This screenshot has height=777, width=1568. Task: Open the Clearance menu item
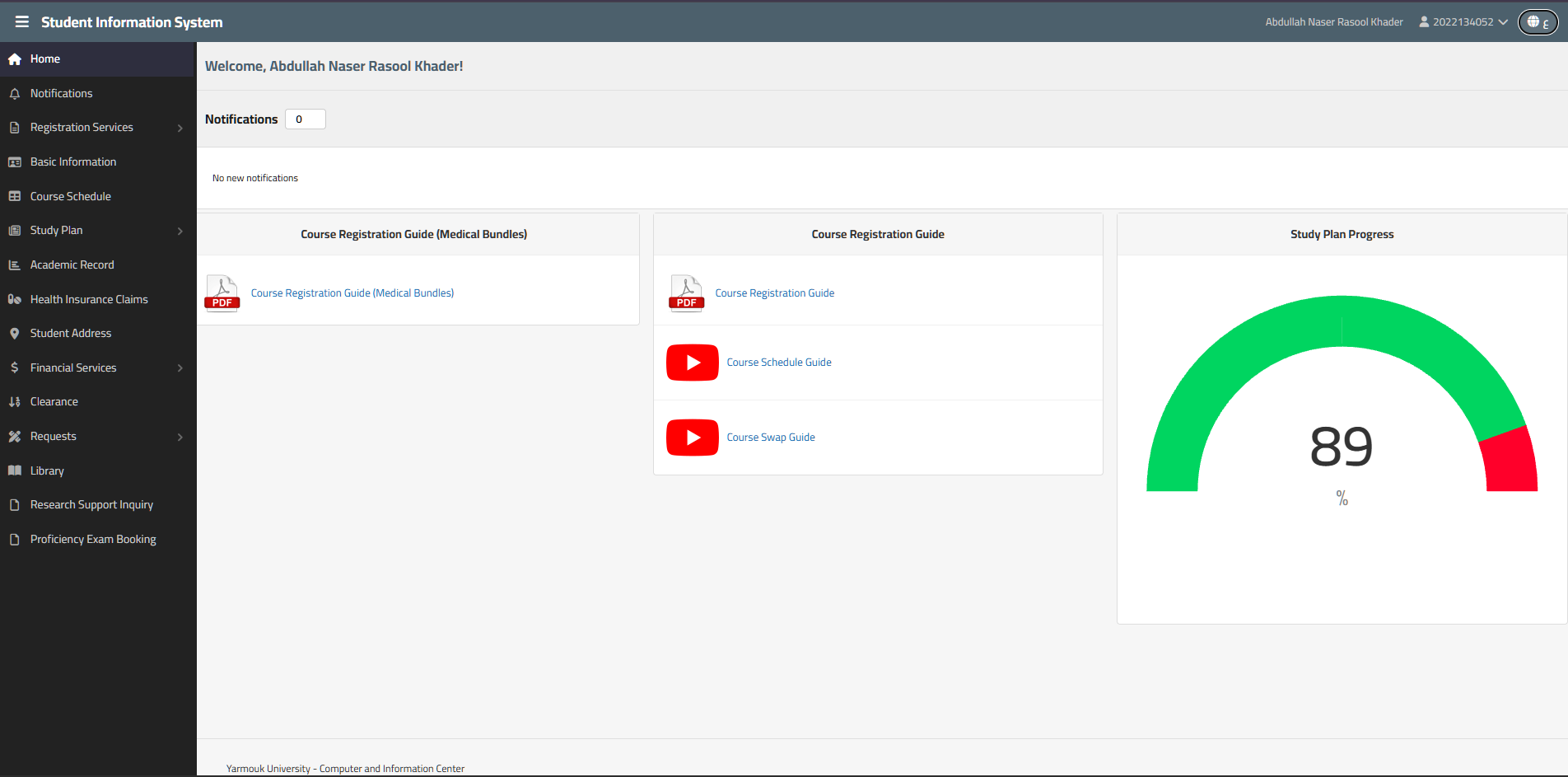pos(97,402)
